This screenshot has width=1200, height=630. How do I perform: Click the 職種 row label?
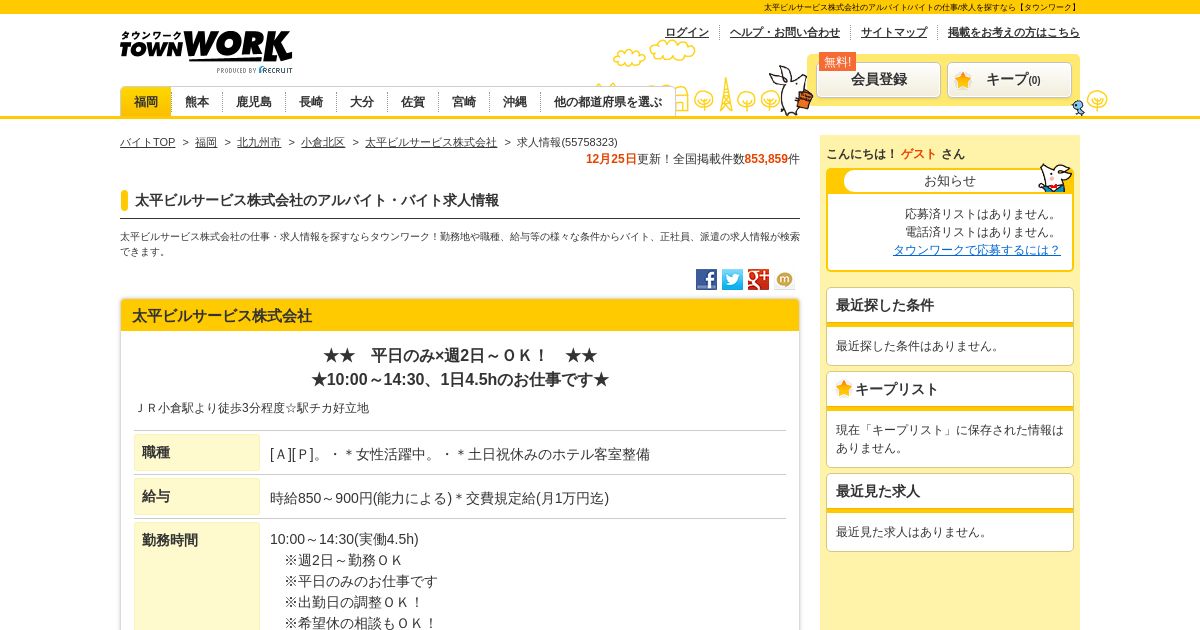tap(197, 452)
